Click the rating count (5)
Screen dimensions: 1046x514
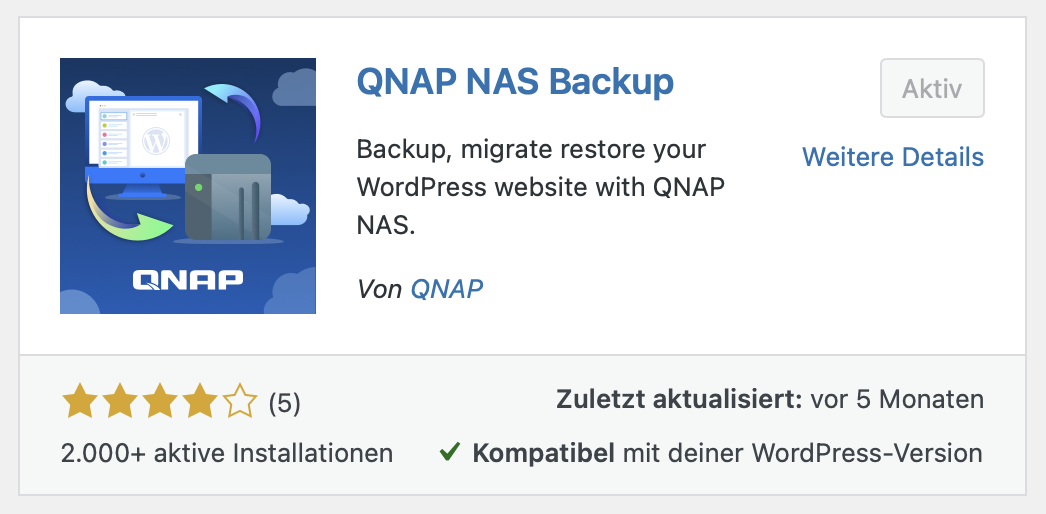coord(284,403)
